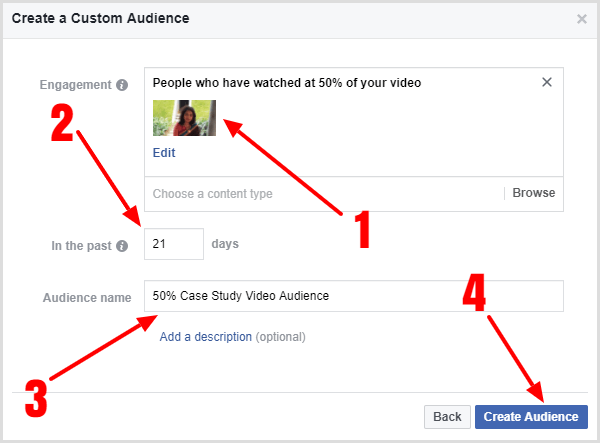
Task: Click the Audience name label text
Action: (x=87, y=297)
